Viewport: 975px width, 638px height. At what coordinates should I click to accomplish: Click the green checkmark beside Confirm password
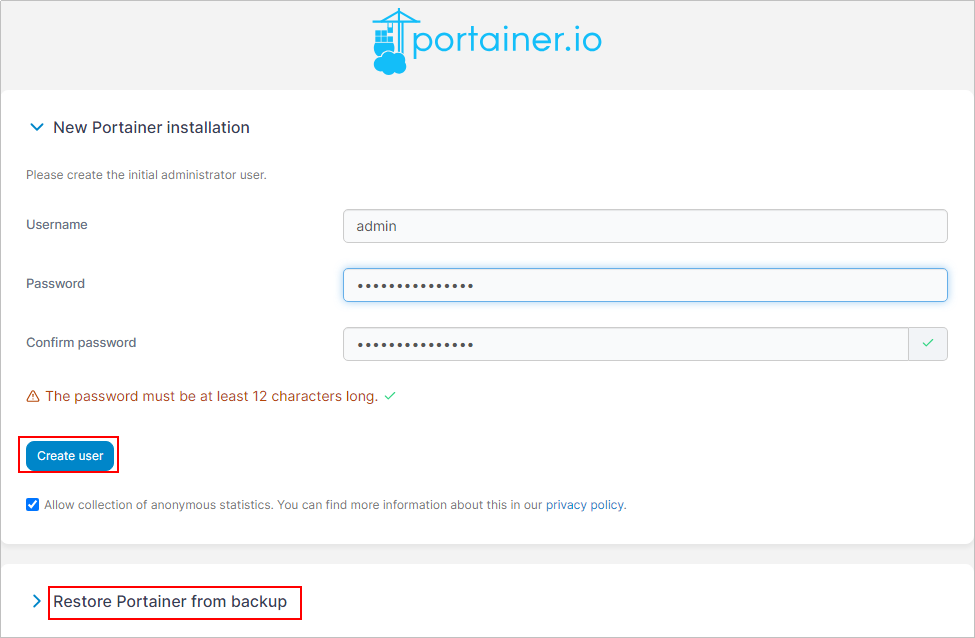pos(928,343)
